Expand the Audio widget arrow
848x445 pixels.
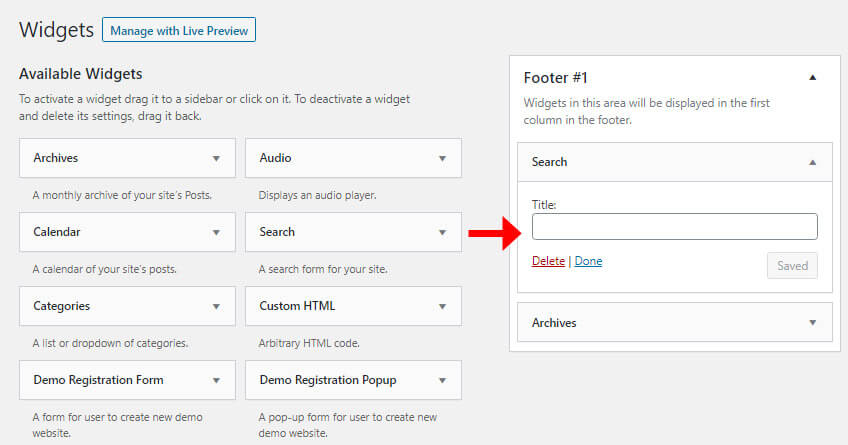click(442, 158)
